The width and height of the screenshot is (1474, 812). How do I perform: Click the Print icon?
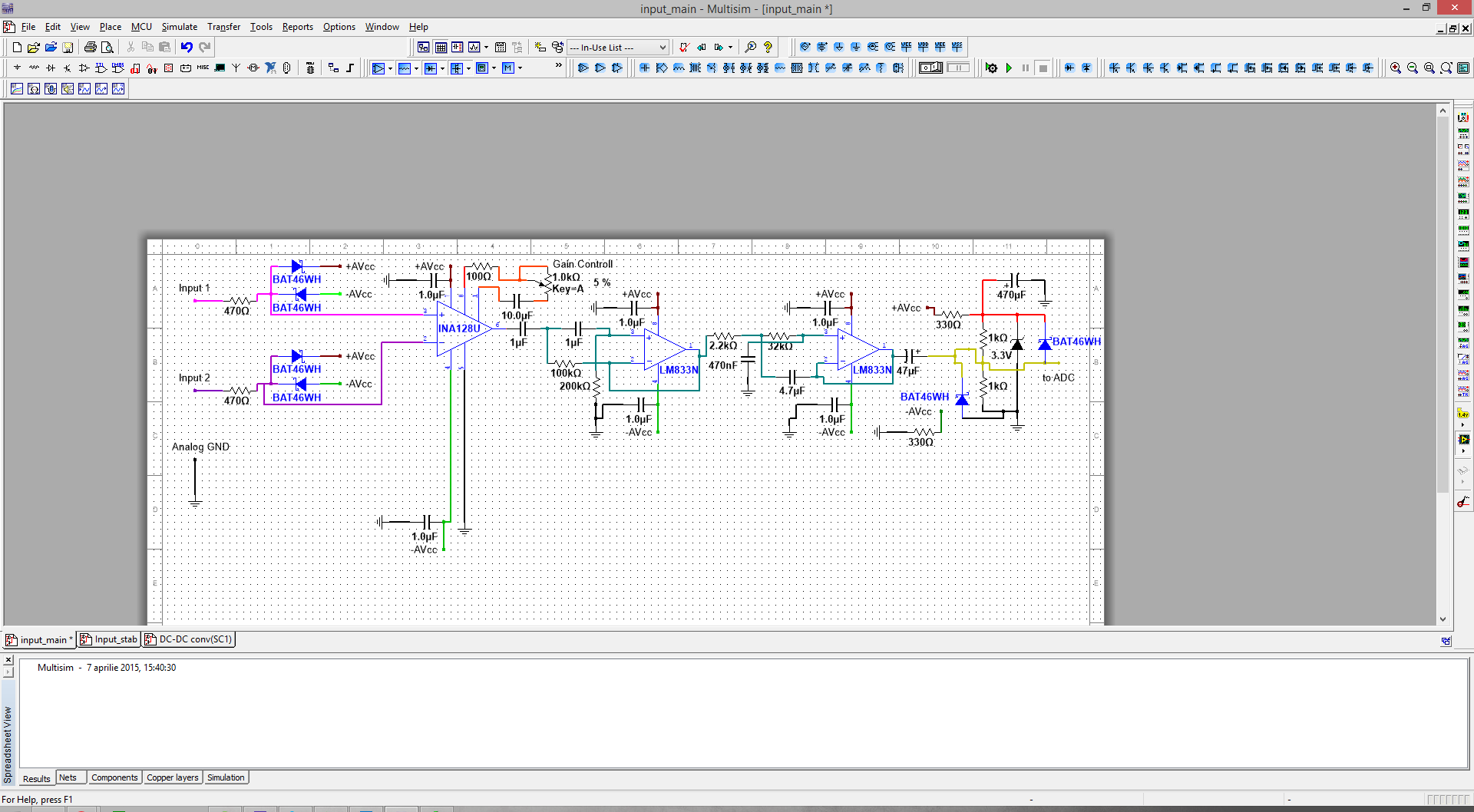(91, 48)
